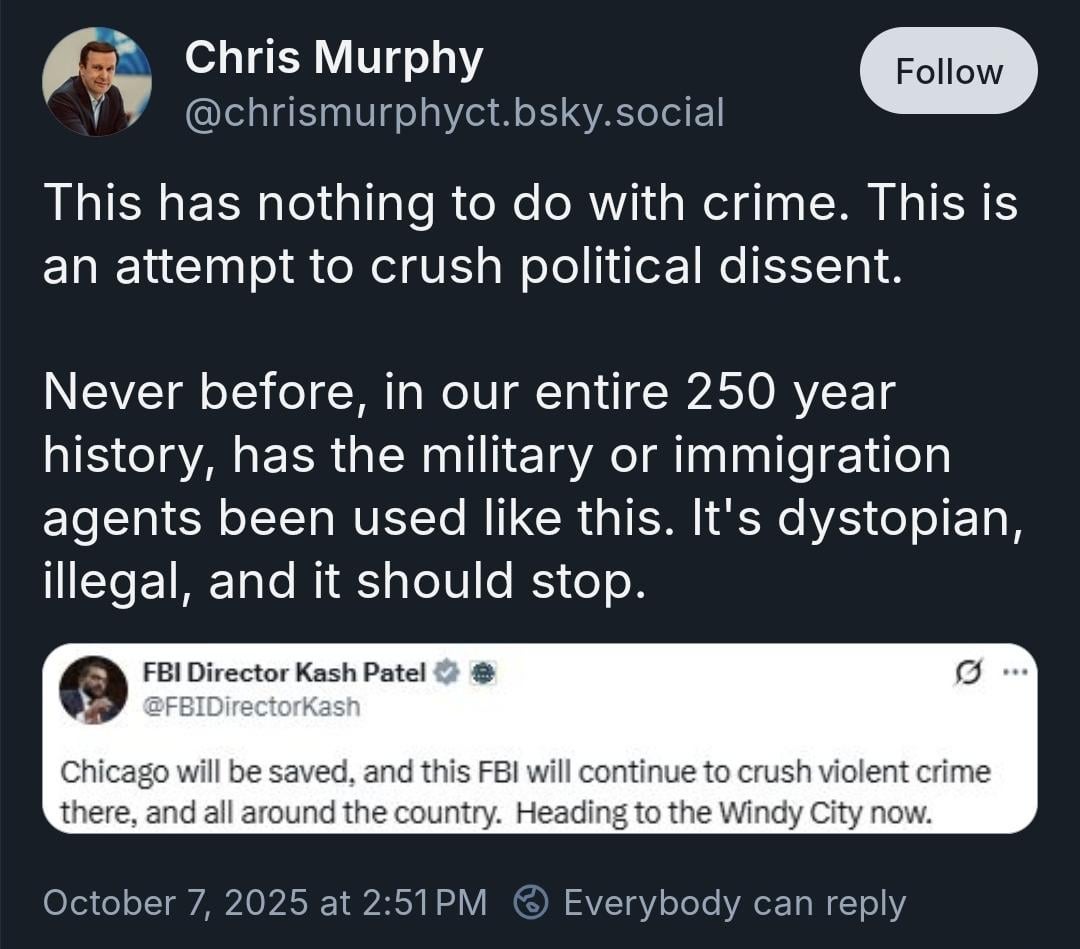Click the FBI seal affiliation badge
The width and height of the screenshot is (1080, 949).
point(482,674)
